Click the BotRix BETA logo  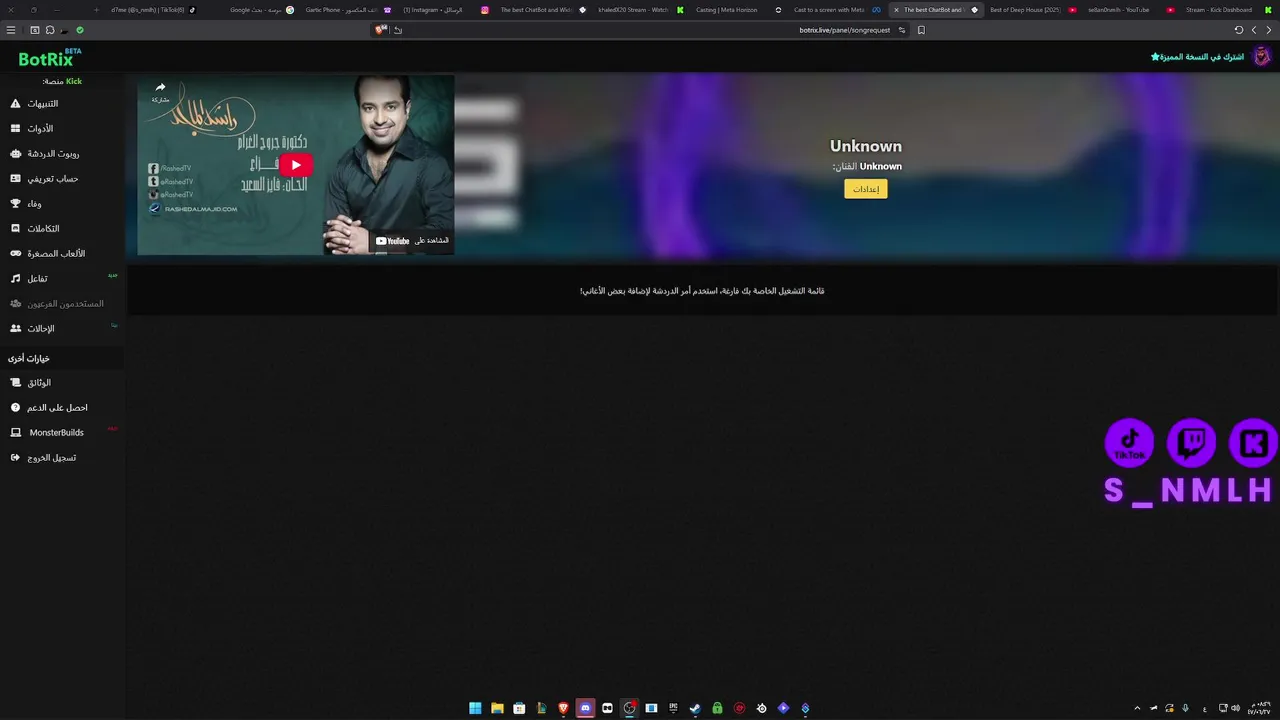[50, 58]
